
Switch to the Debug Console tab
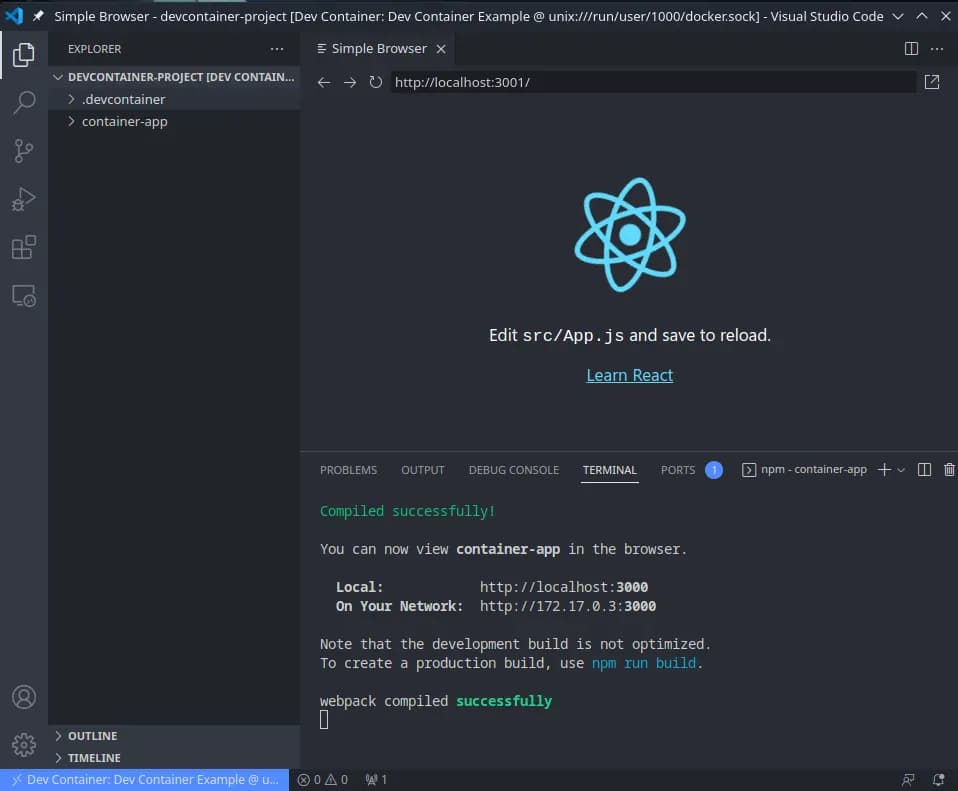coord(514,470)
